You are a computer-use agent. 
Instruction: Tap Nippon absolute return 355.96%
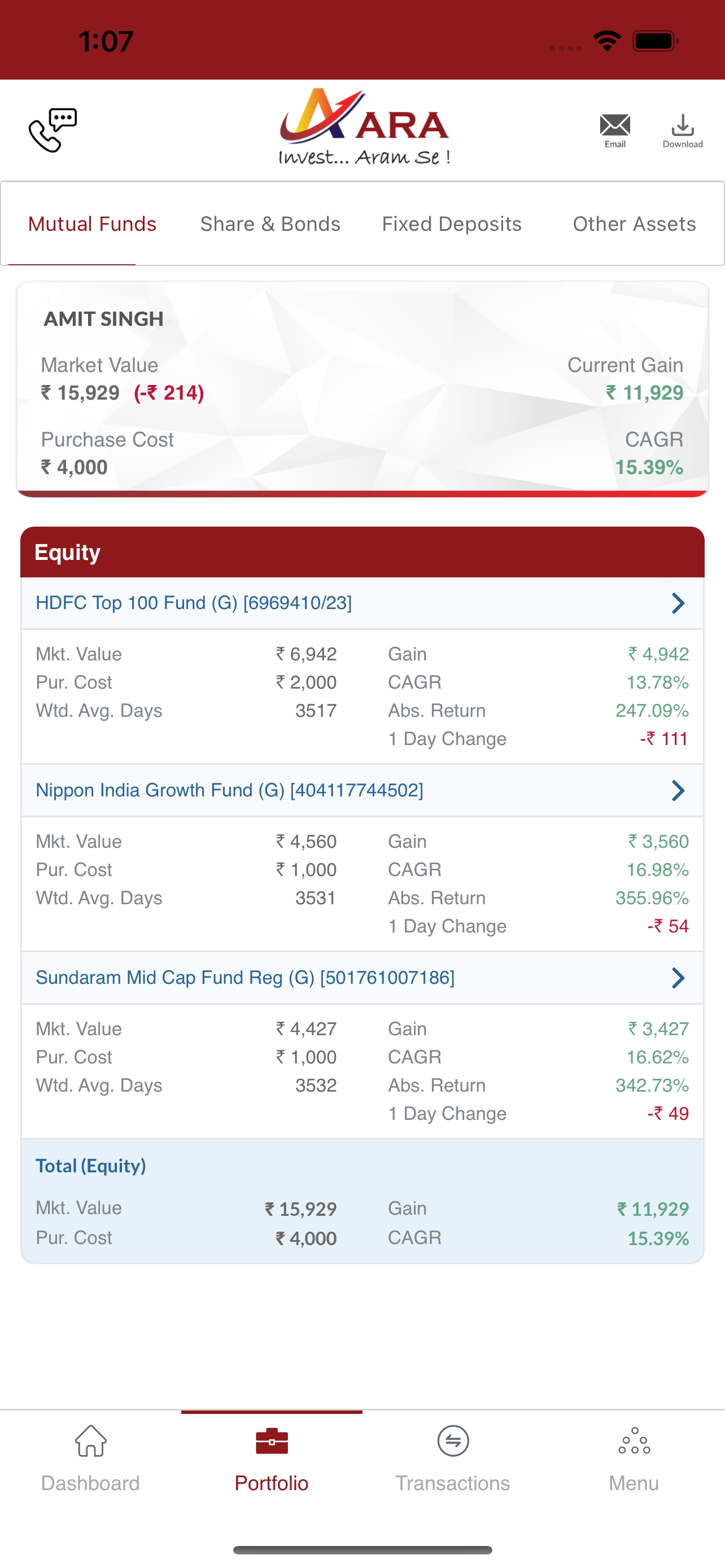pyautogui.click(x=652, y=899)
